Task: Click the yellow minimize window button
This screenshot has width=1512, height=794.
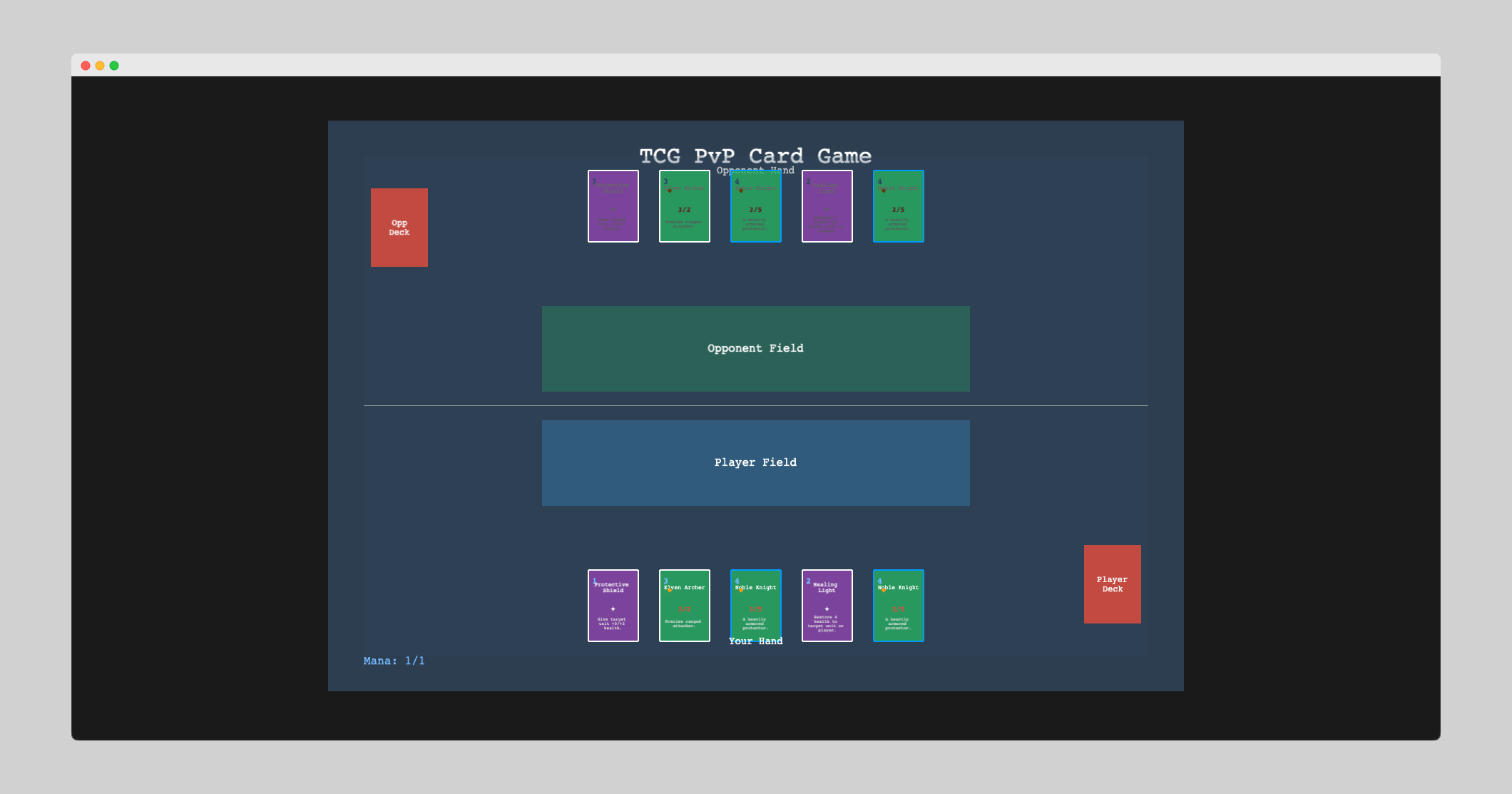Action: point(100,66)
